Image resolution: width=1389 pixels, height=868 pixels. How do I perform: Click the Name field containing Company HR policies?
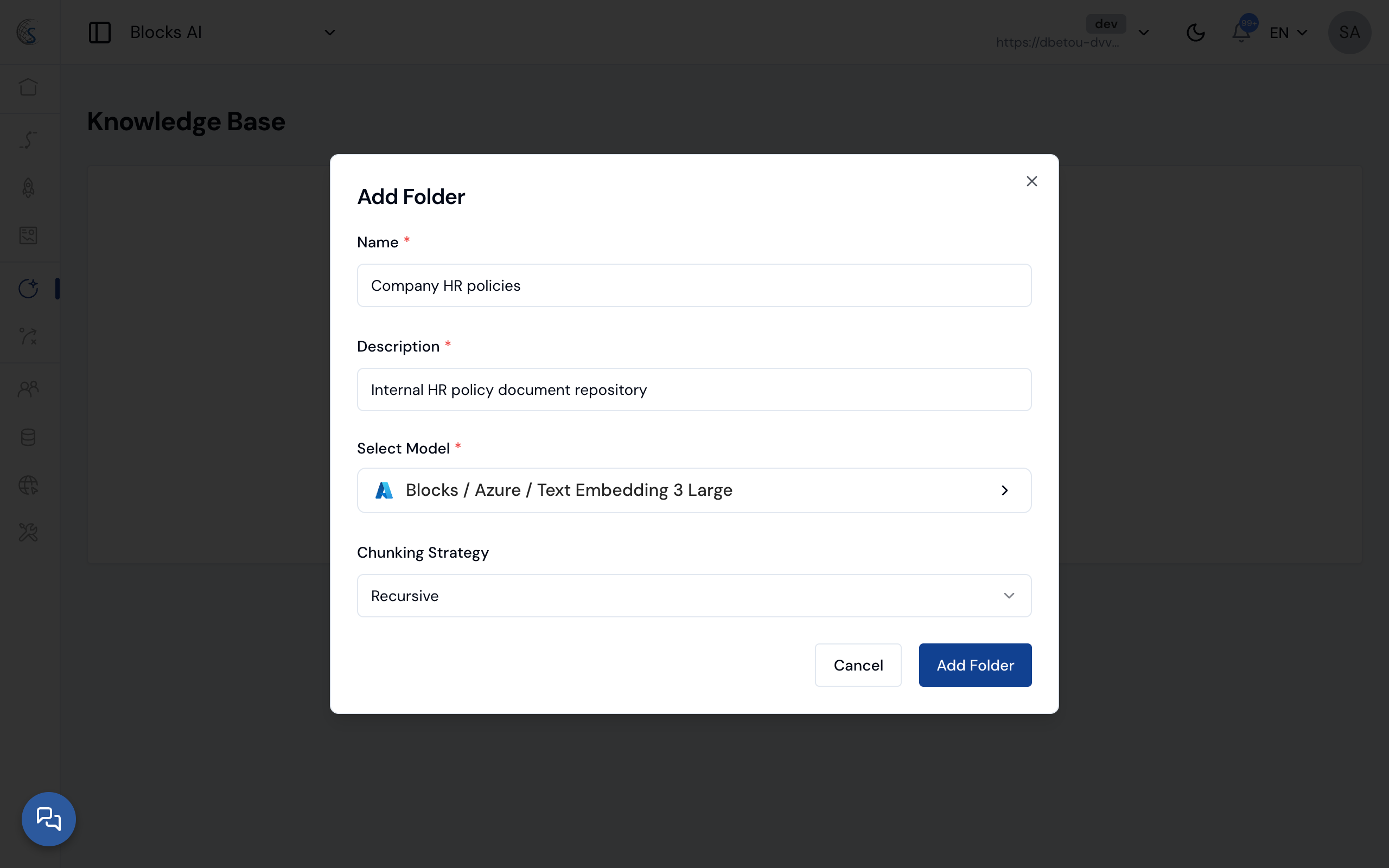click(x=693, y=285)
